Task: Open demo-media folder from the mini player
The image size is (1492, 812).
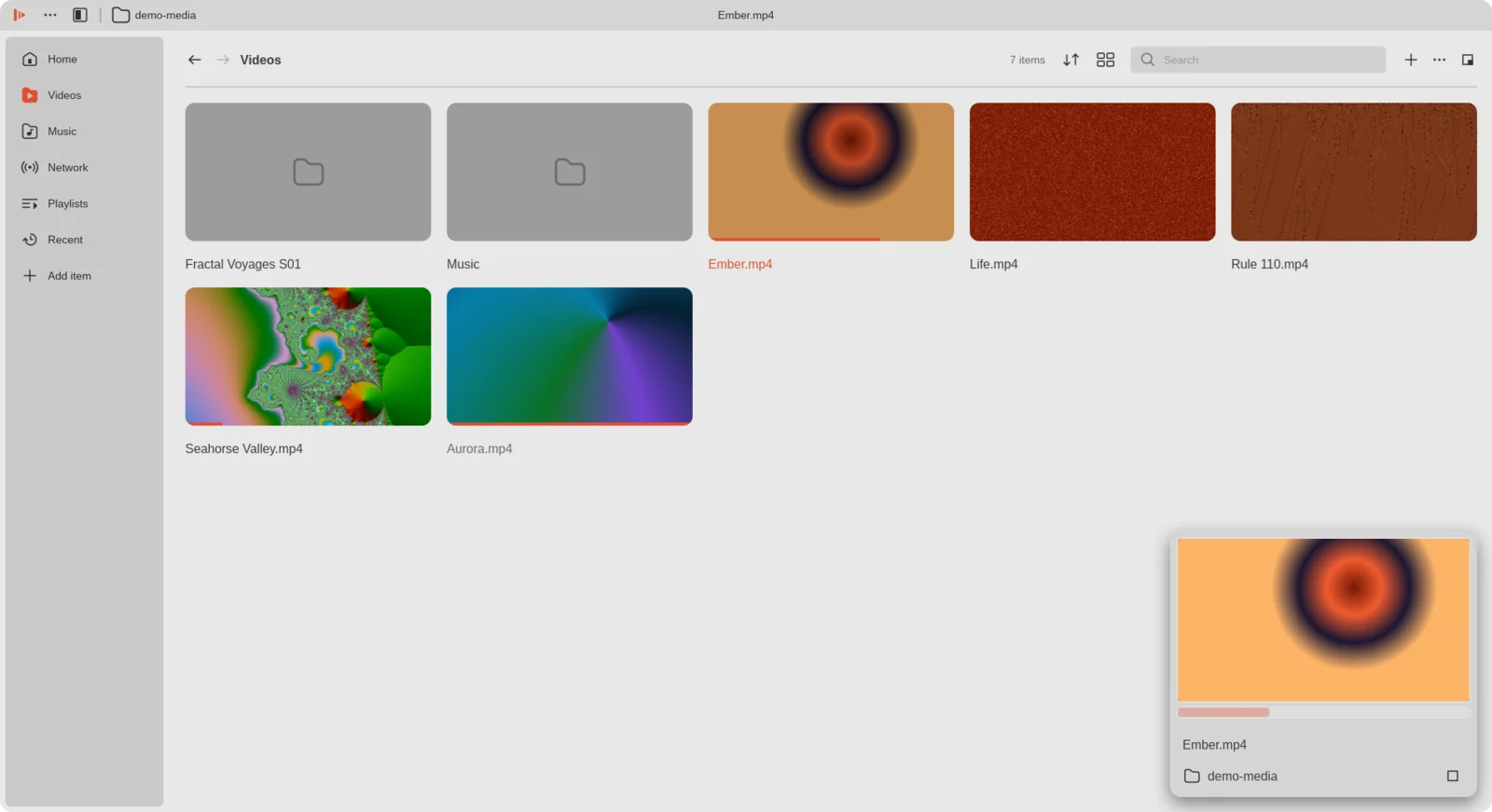Action: click(x=1231, y=776)
